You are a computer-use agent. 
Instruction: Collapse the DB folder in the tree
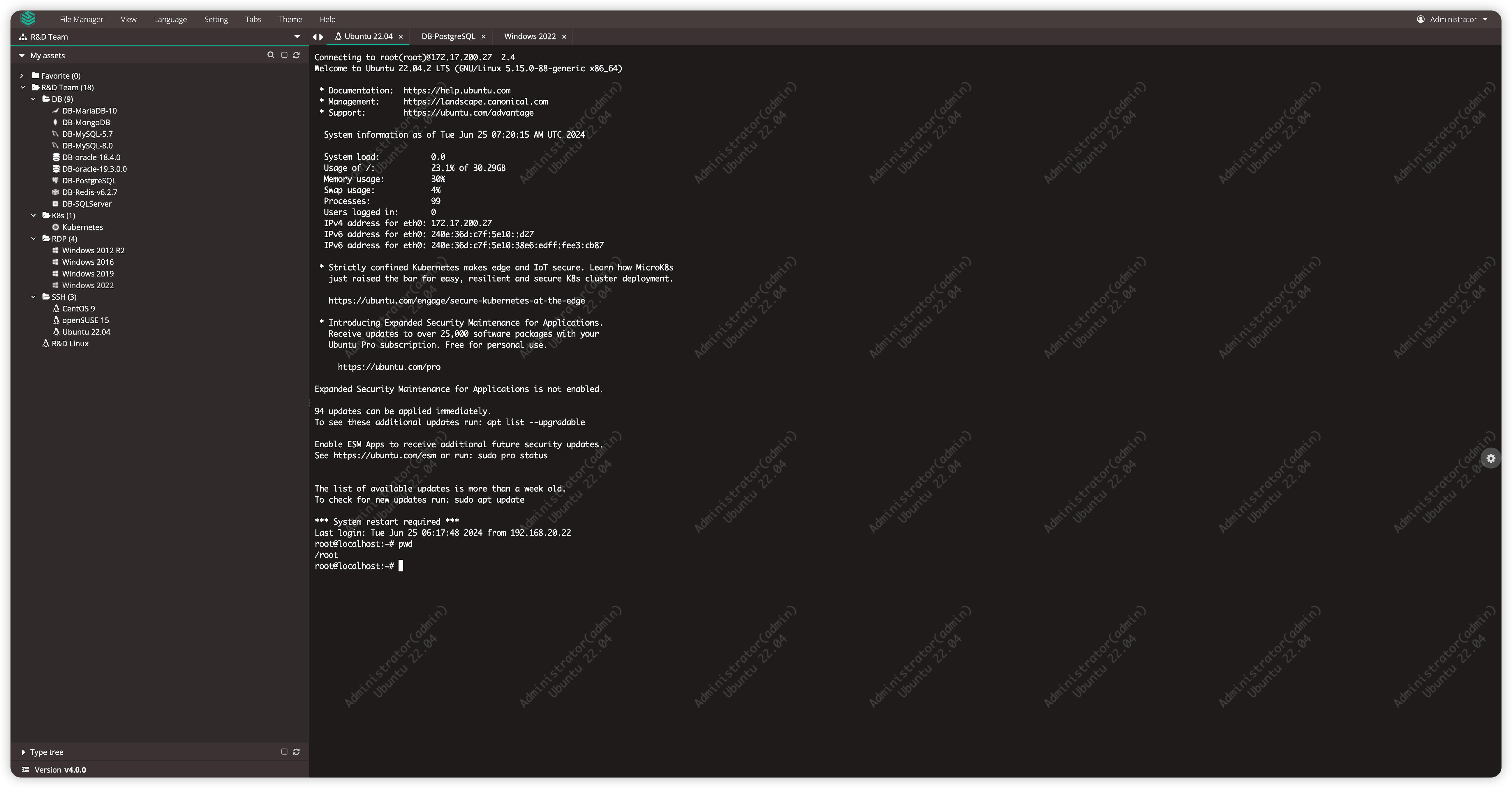point(34,99)
